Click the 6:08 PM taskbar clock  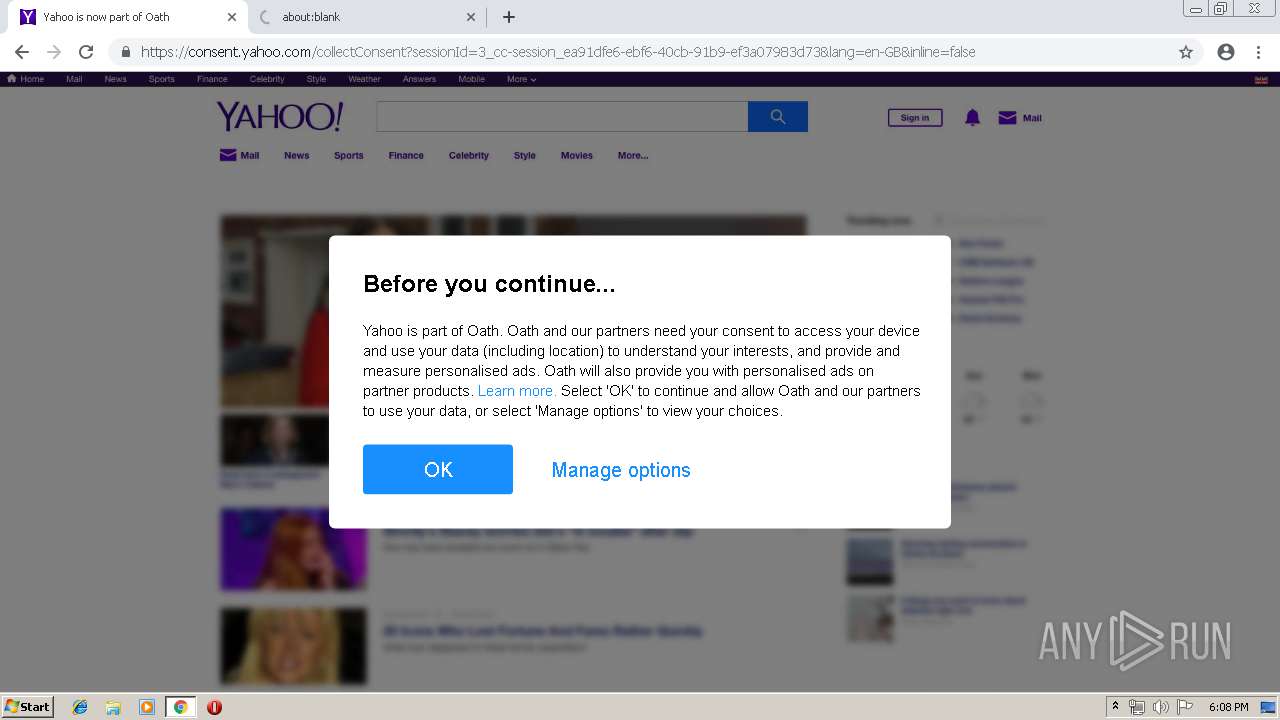[1228, 707]
